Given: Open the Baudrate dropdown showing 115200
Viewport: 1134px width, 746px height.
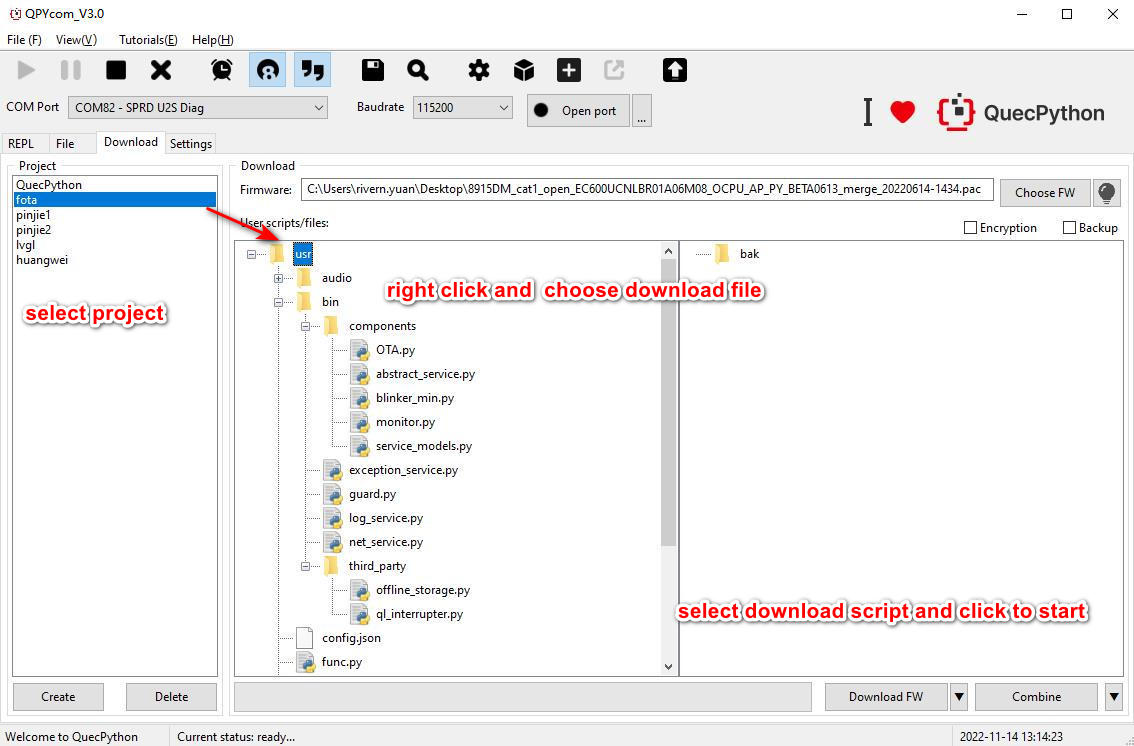Looking at the screenshot, I should [x=462, y=107].
